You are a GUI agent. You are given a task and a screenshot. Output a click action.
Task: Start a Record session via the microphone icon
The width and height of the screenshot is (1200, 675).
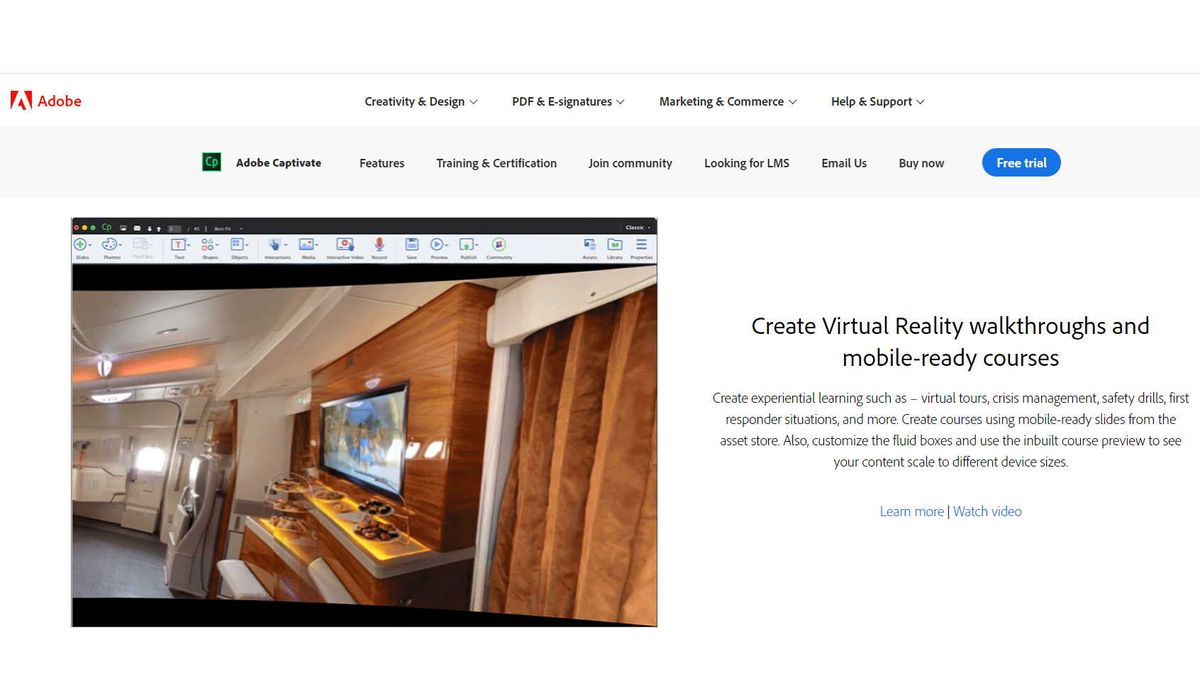click(x=379, y=244)
